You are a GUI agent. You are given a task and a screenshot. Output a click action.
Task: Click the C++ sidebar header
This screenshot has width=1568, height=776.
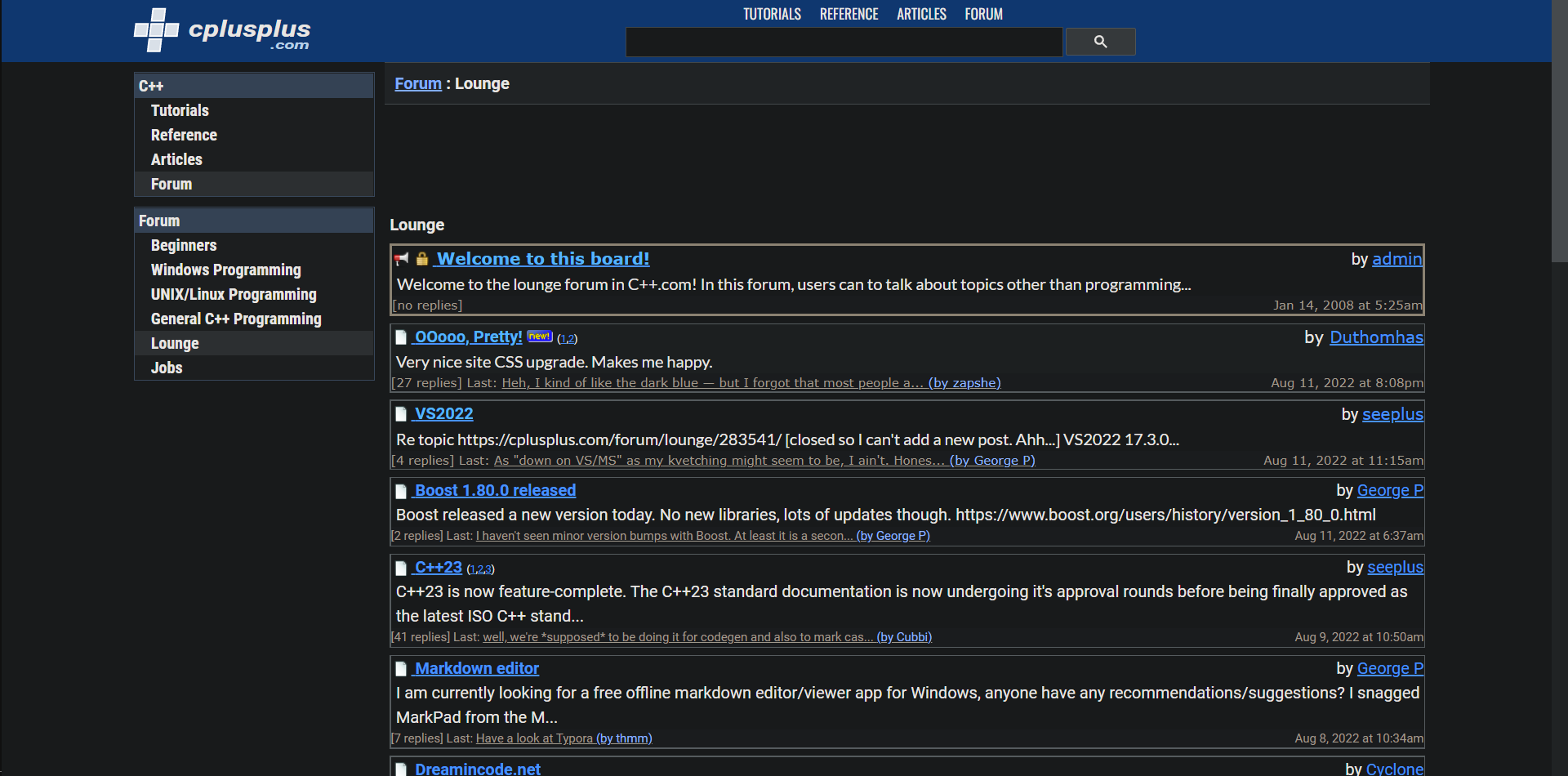click(x=254, y=86)
